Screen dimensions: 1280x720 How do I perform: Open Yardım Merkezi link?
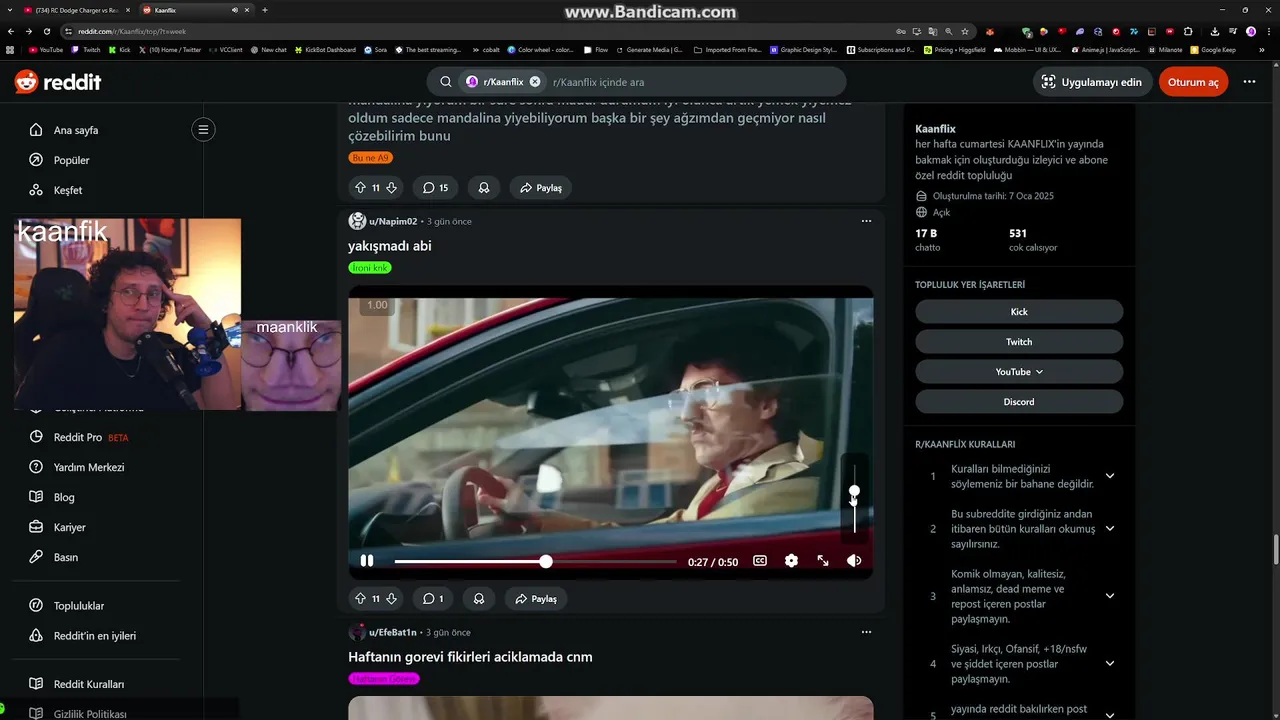point(89,467)
